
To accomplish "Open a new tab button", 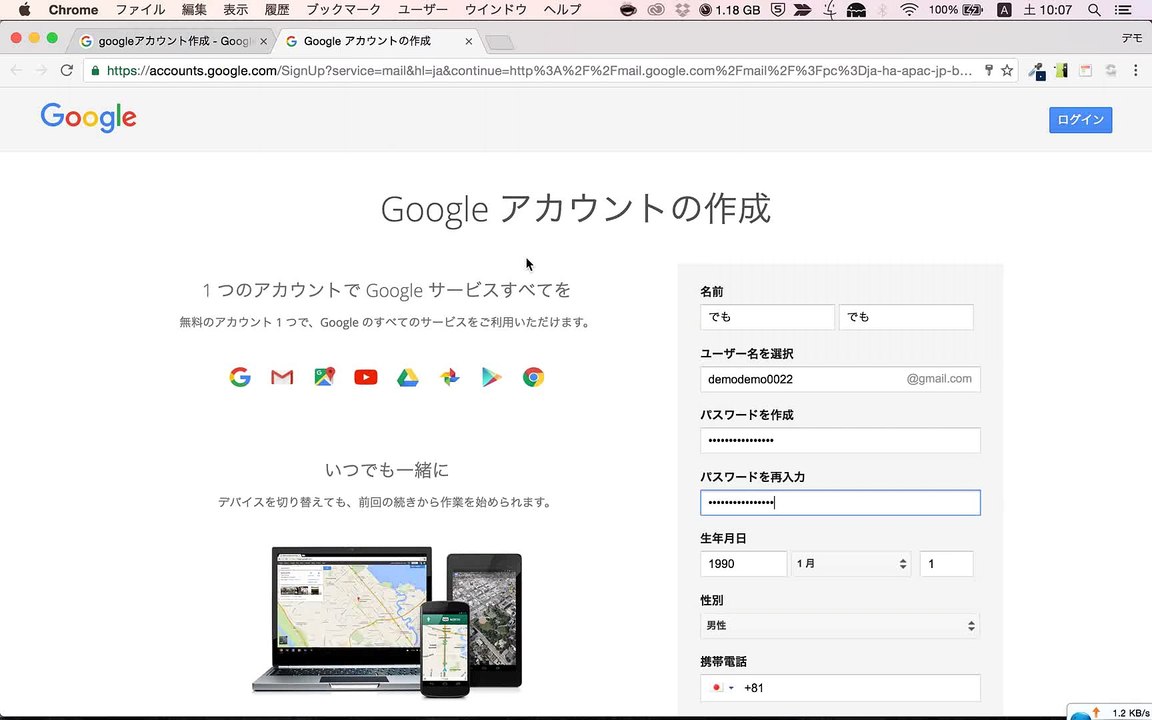I will pyautogui.click(x=500, y=43).
